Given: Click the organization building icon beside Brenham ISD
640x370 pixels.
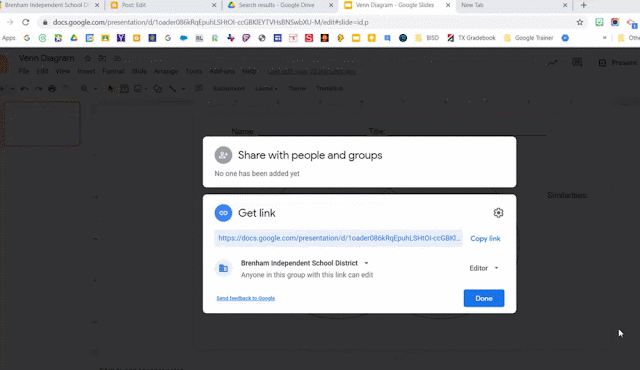Looking at the screenshot, I should tap(223, 268).
